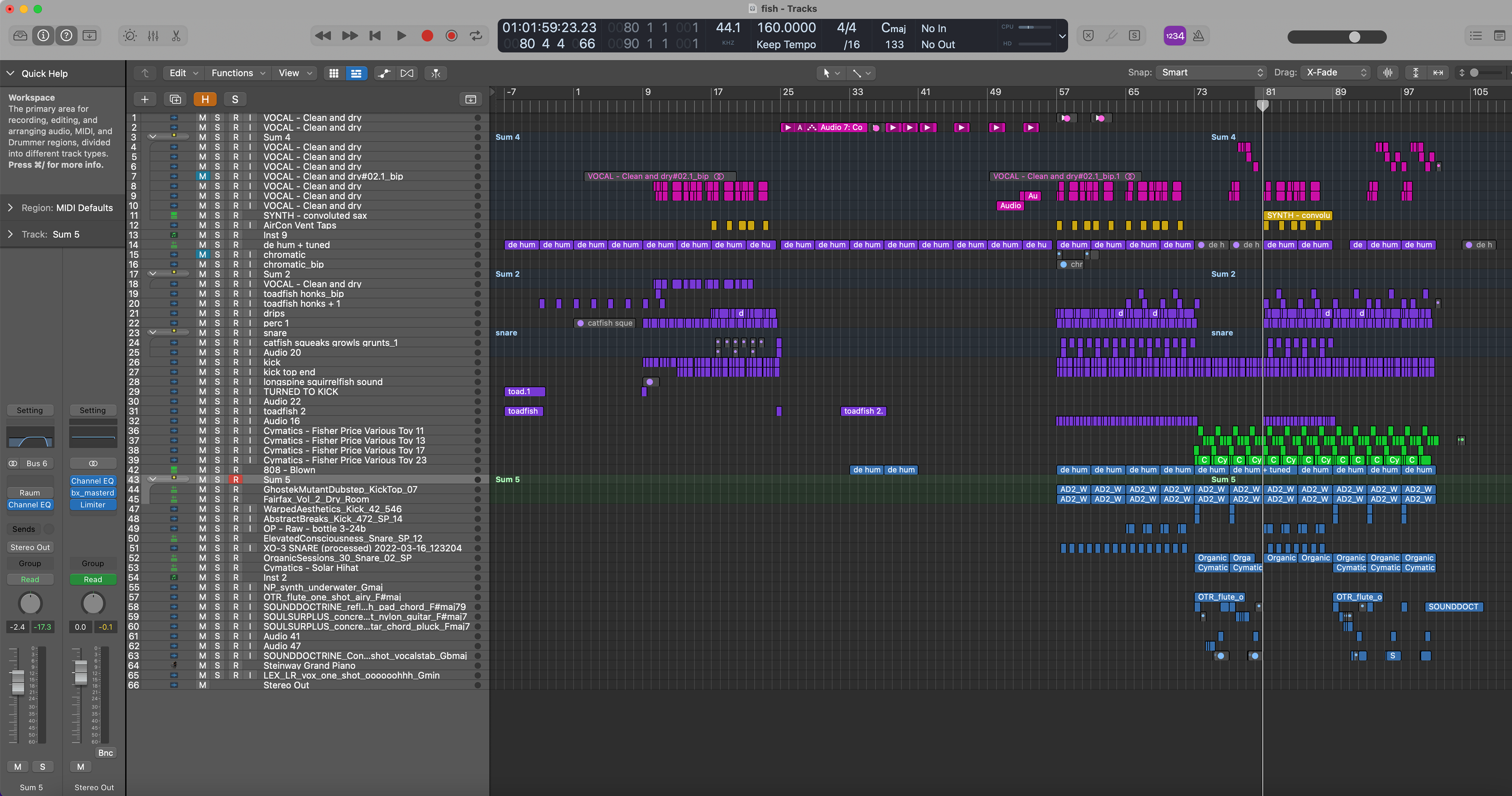The image size is (1512, 796).
Task: Show the Grid view icon
Action: pyautogui.click(x=334, y=73)
